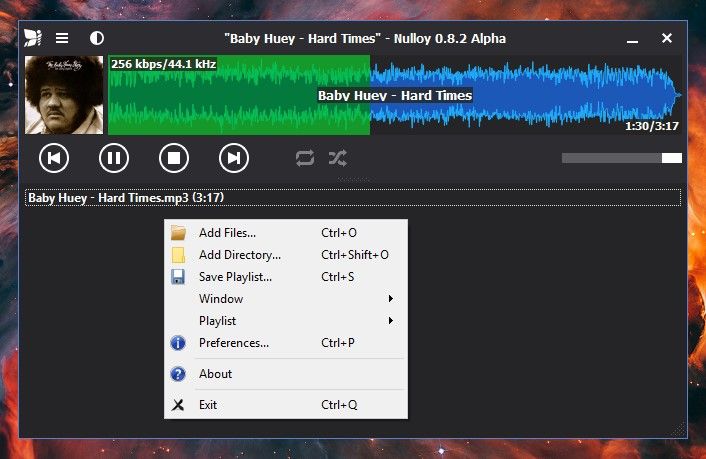Click the Nulloy logo icon in title bar
Image resolution: width=706 pixels, height=459 pixels.
[33, 38]
